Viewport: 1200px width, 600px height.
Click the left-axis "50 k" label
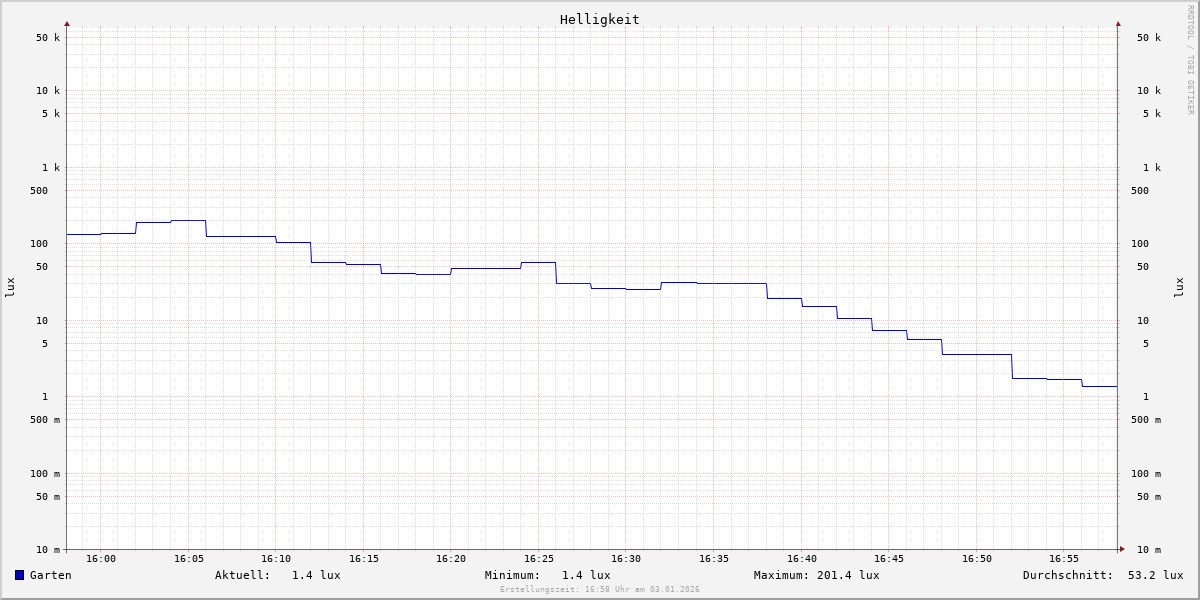point(48,38)
